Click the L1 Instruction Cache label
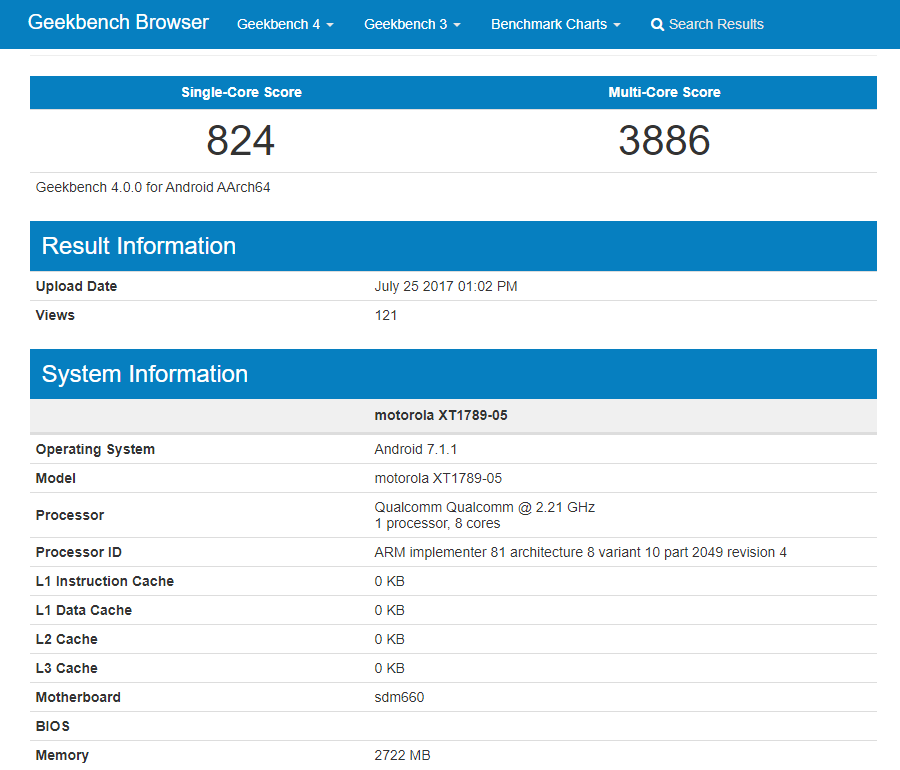 point(104,582)
